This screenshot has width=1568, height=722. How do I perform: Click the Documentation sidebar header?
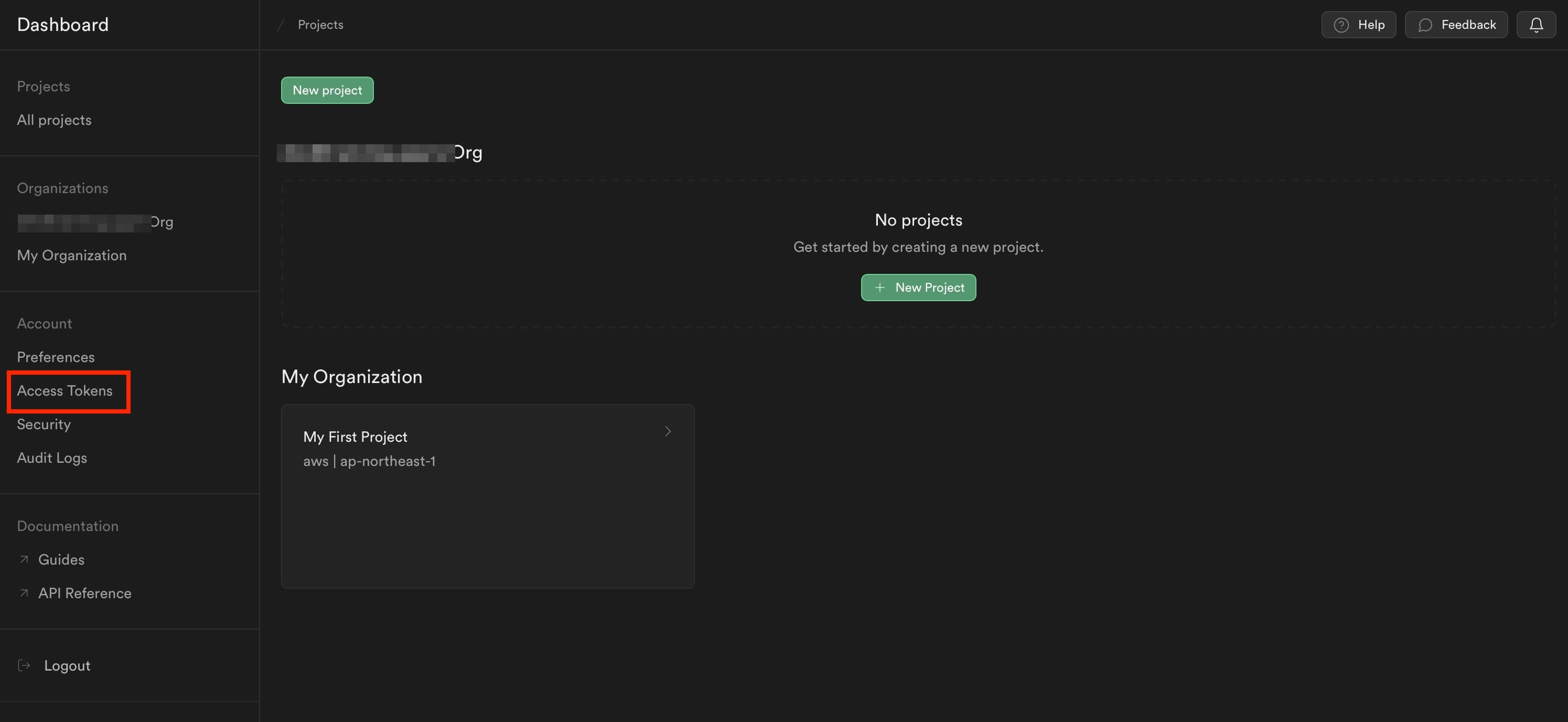pos(68,525)
